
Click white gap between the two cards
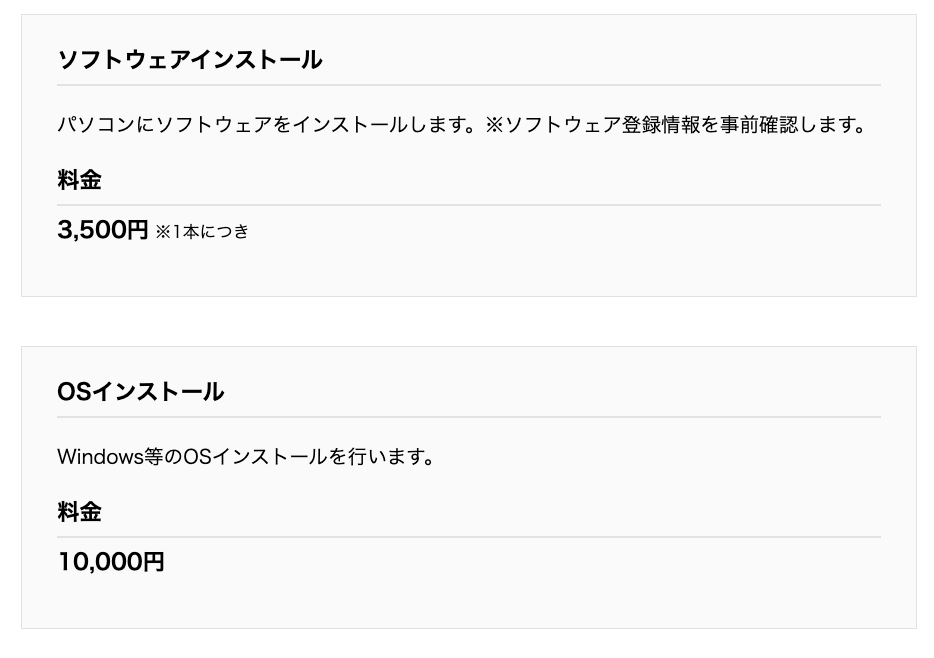469,321
